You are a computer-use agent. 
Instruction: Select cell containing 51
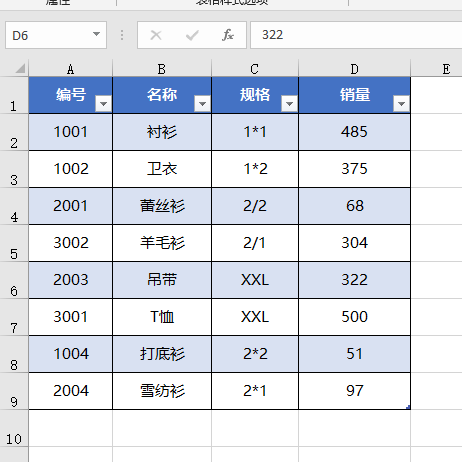click(355, 354)
